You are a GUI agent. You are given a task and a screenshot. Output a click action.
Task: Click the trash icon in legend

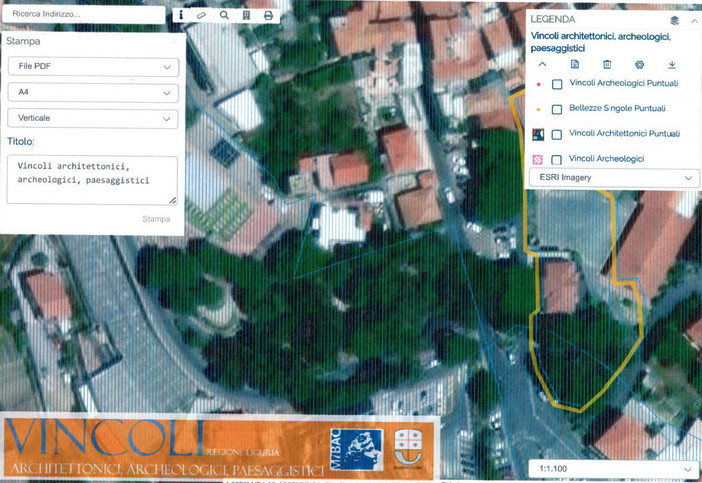(607, 64)
